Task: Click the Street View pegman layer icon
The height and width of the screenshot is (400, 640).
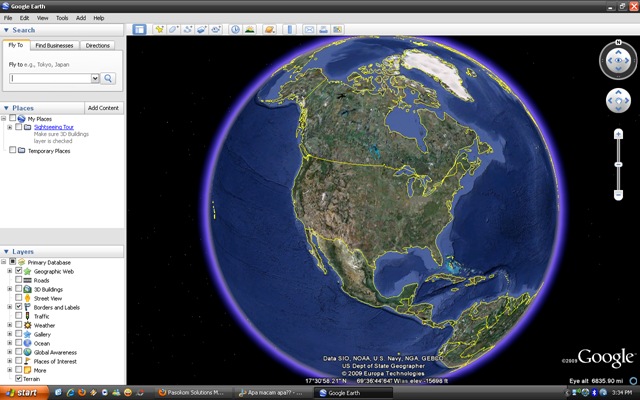Action: [27, 298]
